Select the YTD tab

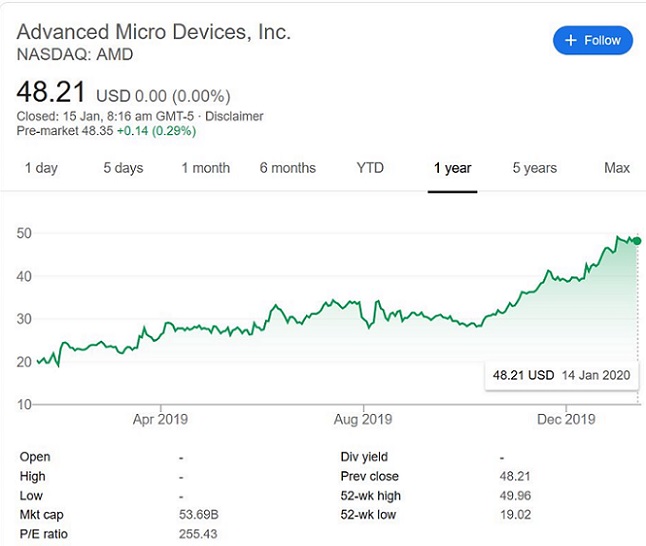370,168
